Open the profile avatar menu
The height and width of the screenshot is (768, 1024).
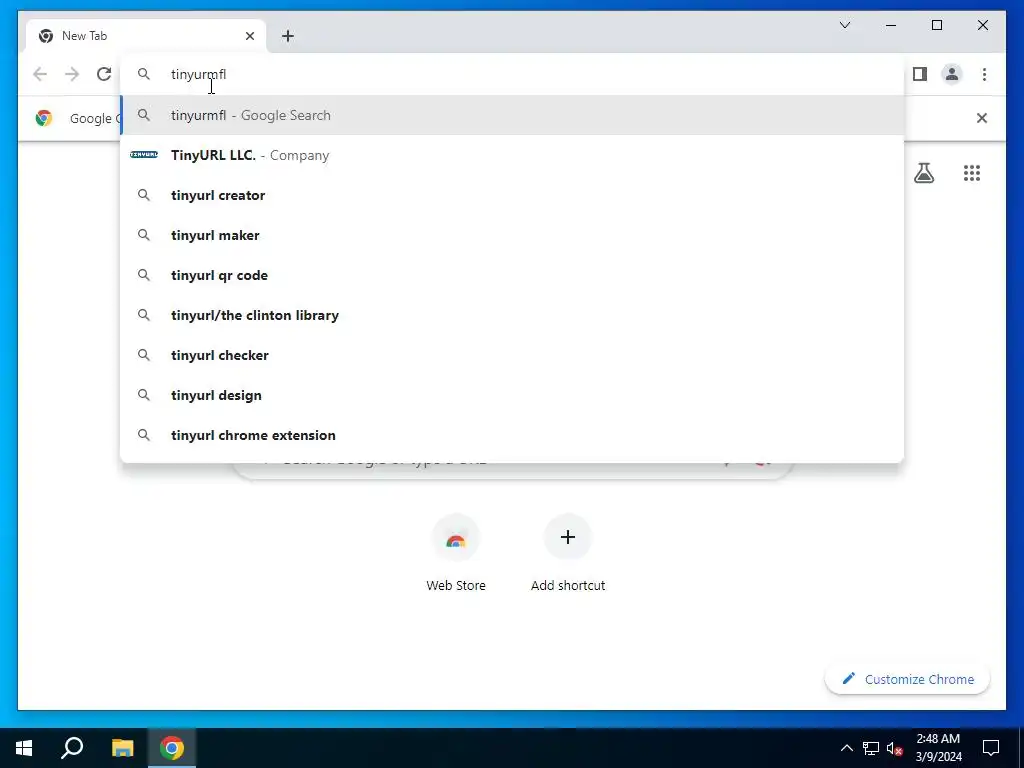pos(952,74)
